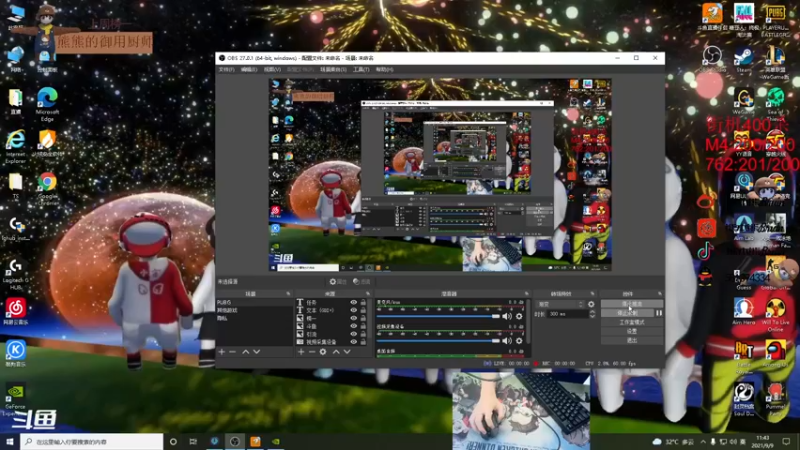Open transition properties gear icon
Screen dimensions: 800x450
[x=591, y=304]
